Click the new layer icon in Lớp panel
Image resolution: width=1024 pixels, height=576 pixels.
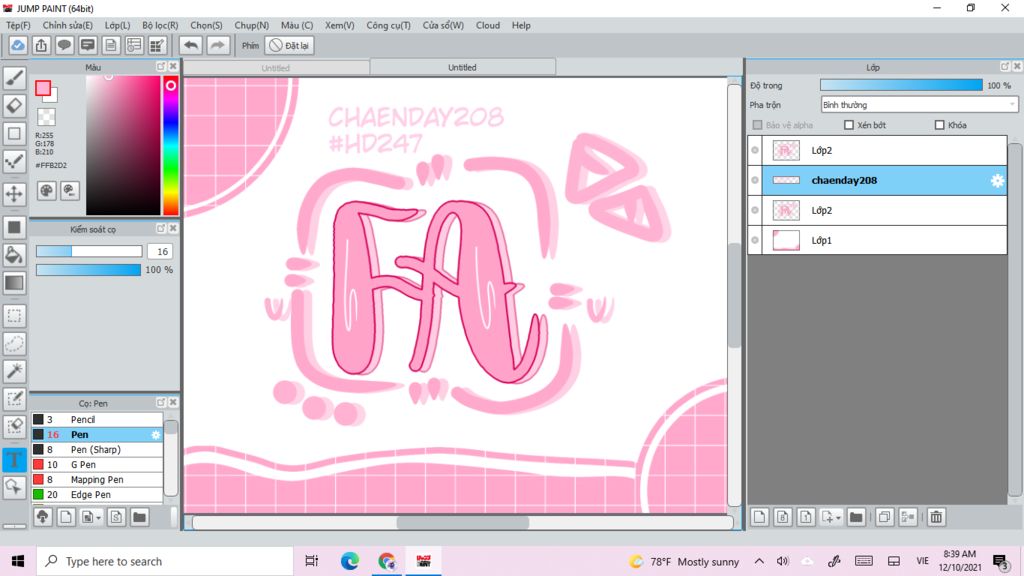pyautogui.click(x=759, y=517)
